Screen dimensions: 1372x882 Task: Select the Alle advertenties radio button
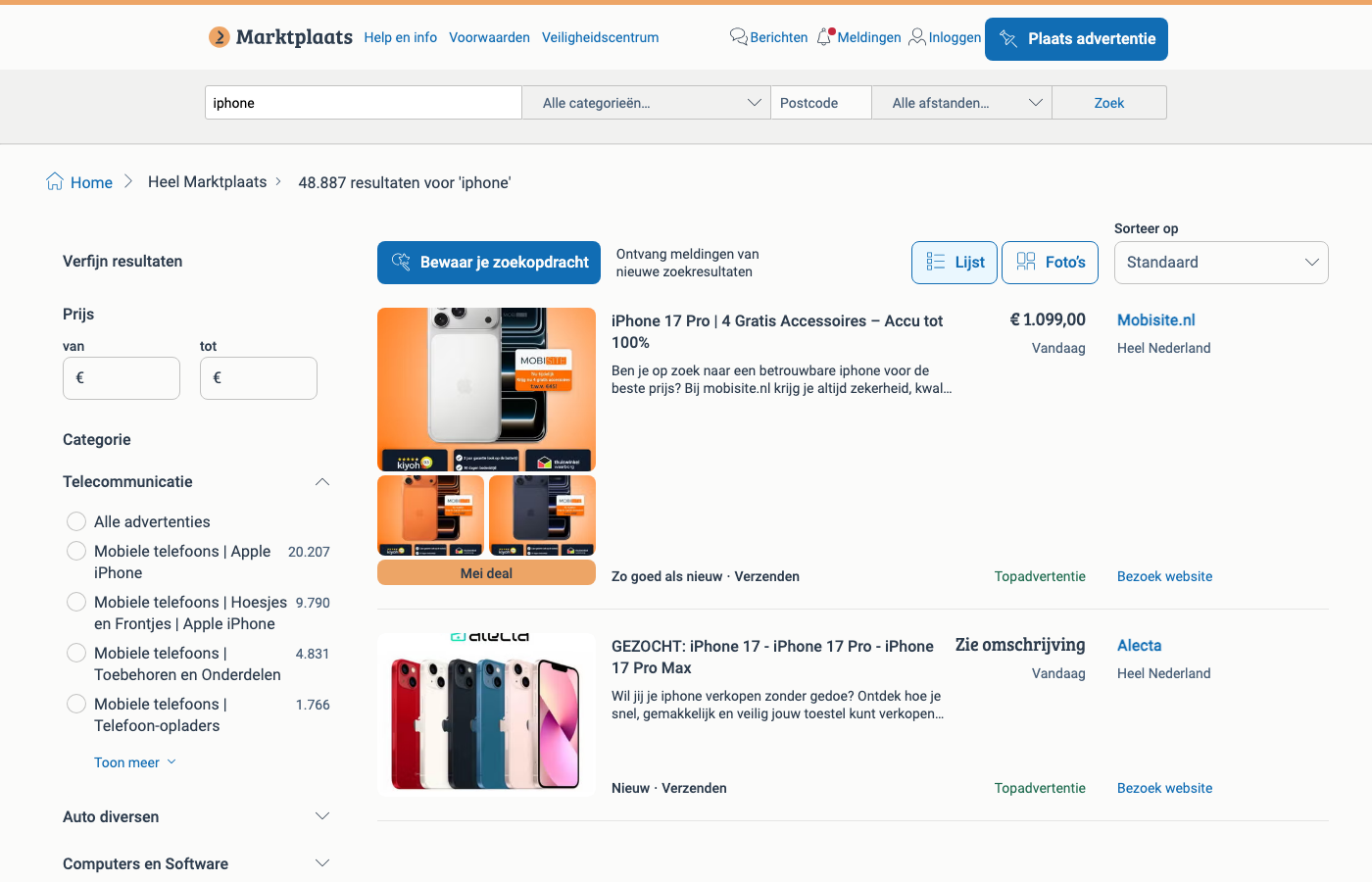[x=76, y=521]
